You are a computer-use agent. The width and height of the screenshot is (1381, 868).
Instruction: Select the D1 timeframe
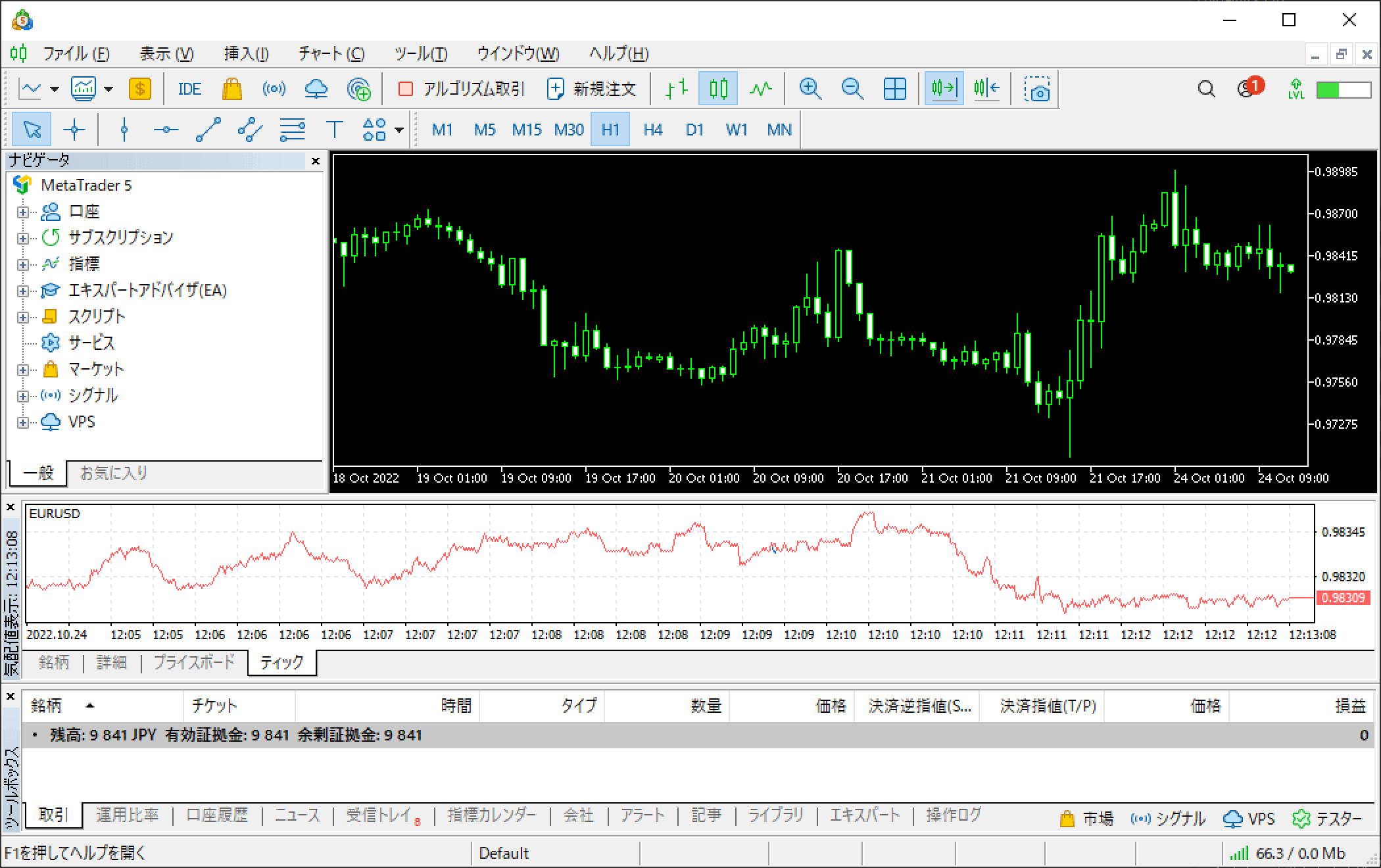coord(695,130)
